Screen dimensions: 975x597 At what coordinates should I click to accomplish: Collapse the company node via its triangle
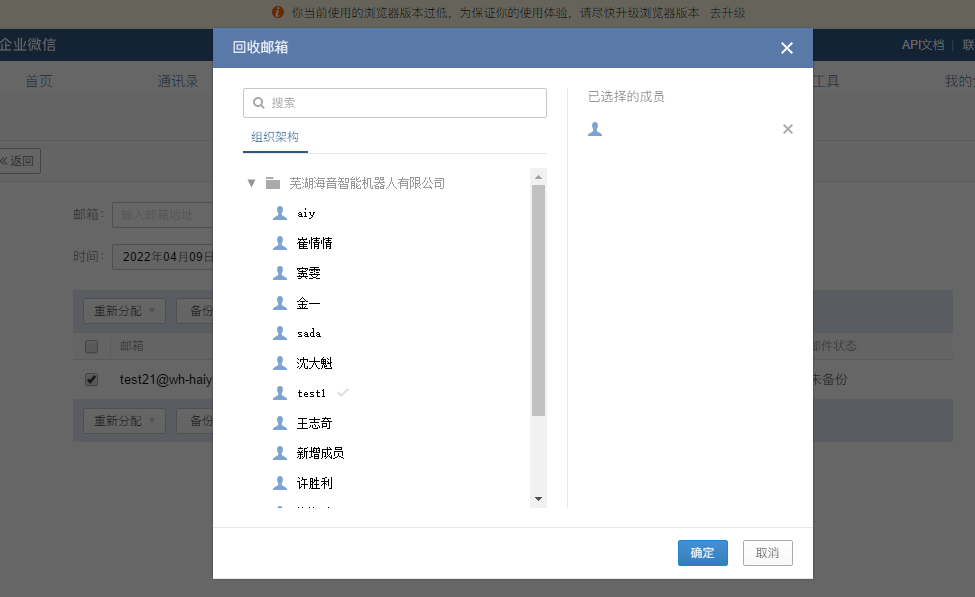click(251, 182)
